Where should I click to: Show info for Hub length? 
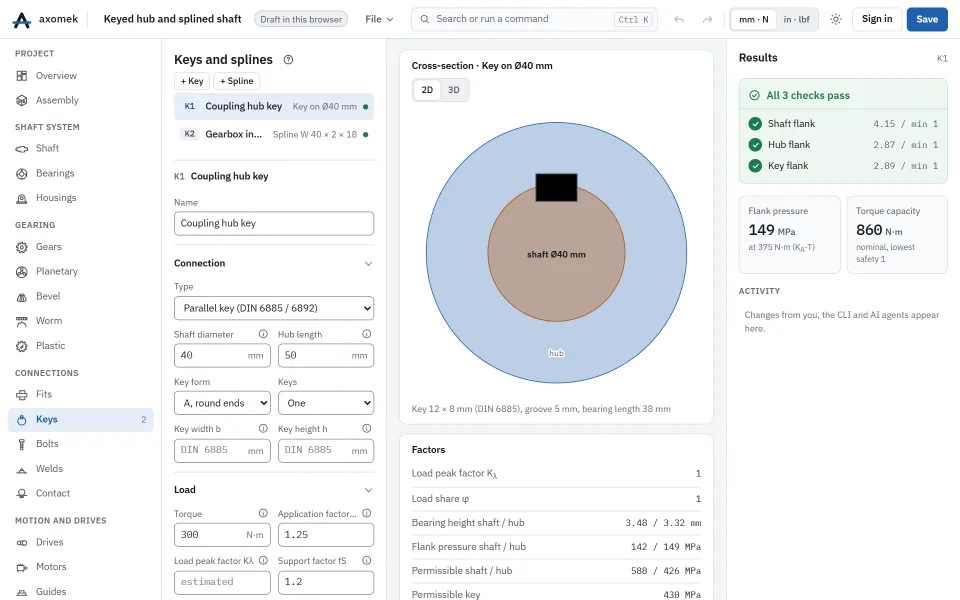[x=367, y=334]
